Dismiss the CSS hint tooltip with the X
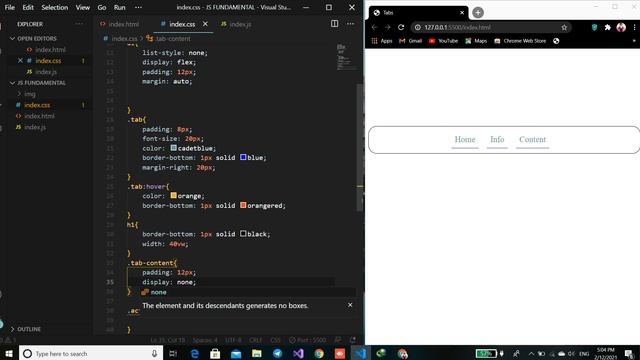This screenshot has height=360, width=640. pyautogui.click(x=350, y=305)
